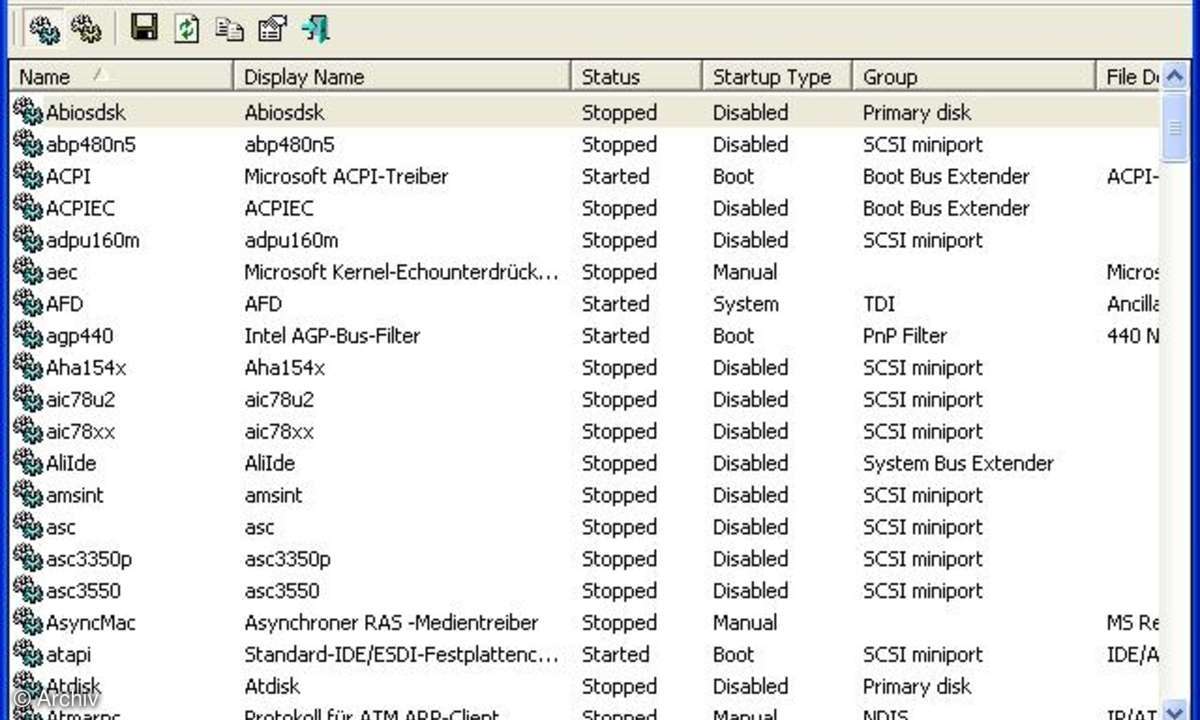
Task: Select the AsyncMac driver entry
Action: 90,623
